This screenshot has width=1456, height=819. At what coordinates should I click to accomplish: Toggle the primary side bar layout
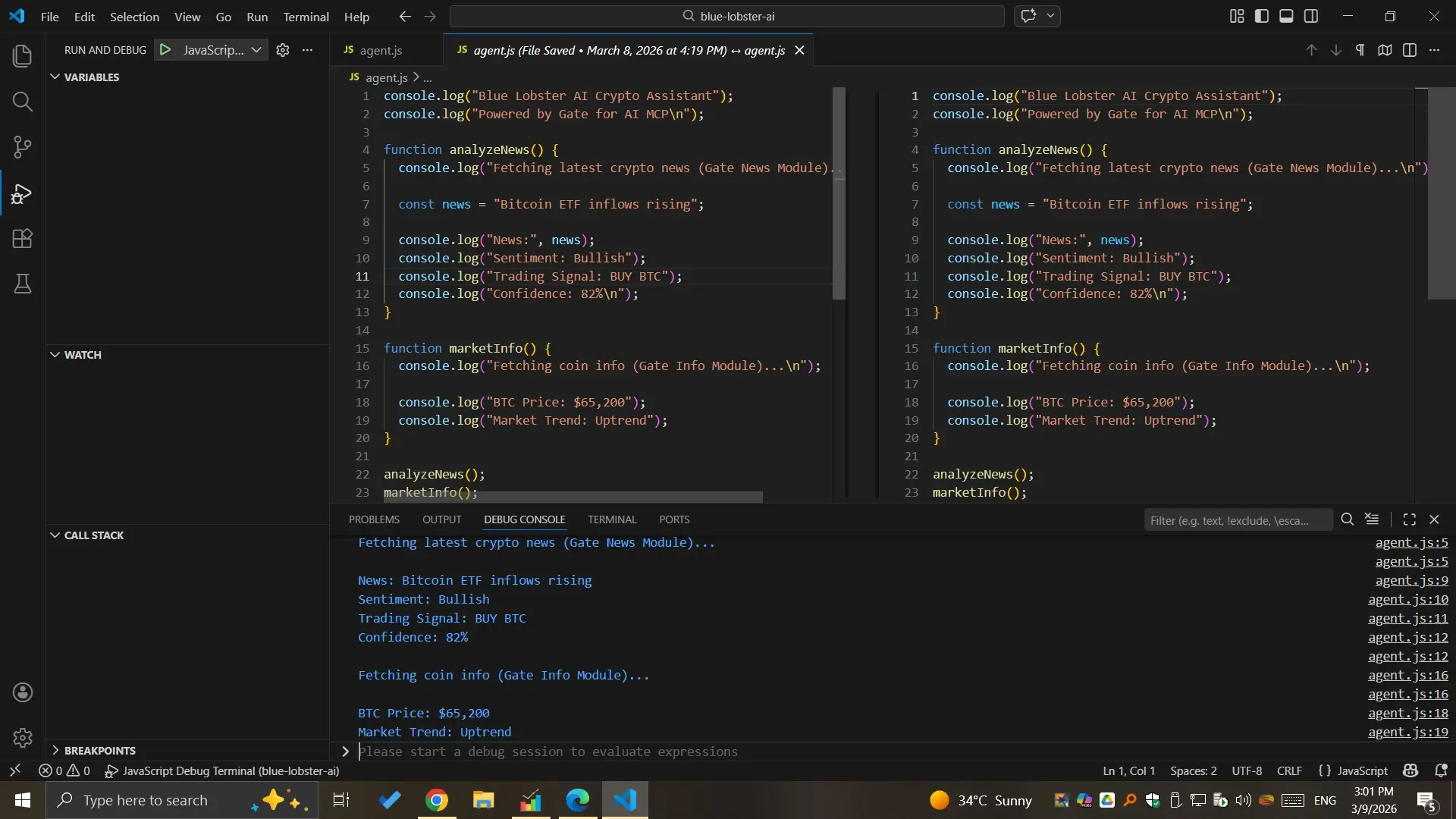(x=1262, y=16)
